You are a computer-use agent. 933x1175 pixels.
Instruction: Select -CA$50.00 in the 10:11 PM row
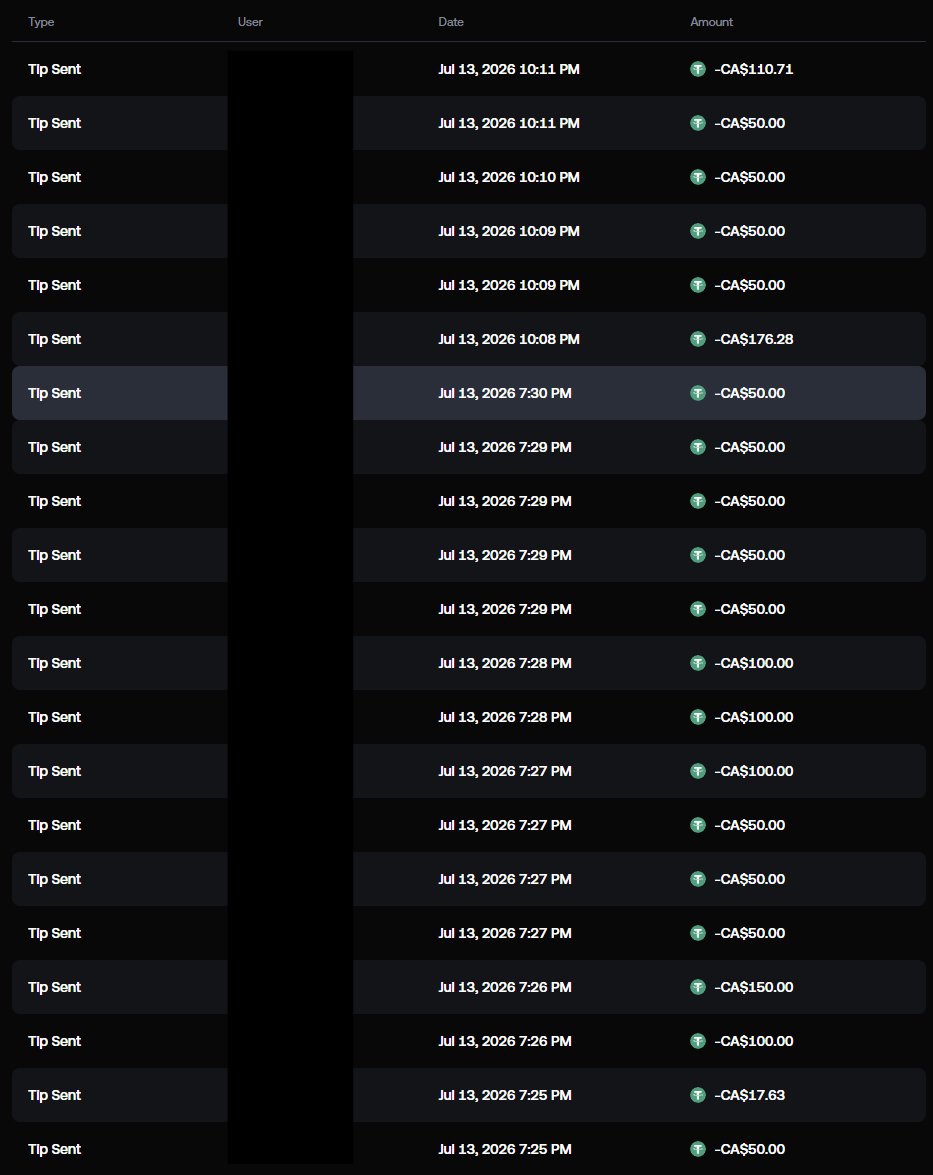[749, 123]
